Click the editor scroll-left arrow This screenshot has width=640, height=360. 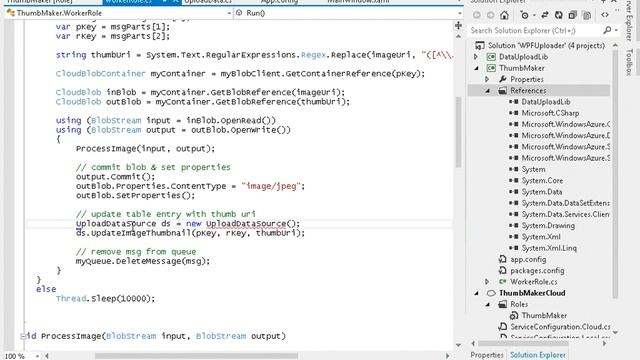(x=47, y=356)
